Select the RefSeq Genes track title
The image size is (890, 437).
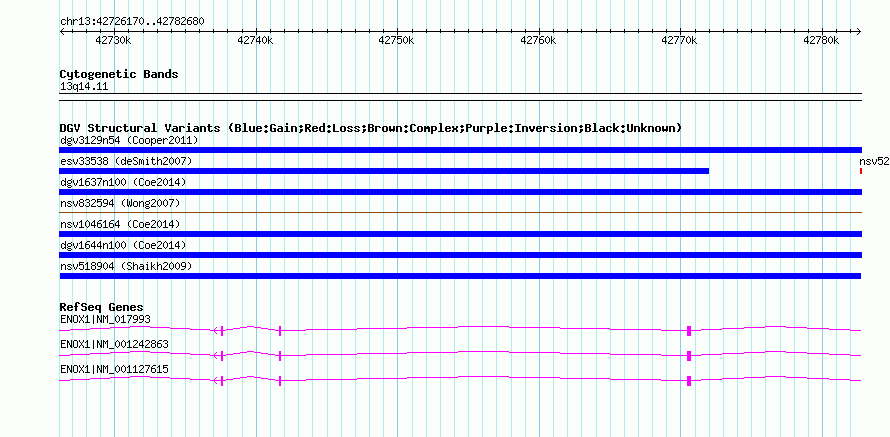pyautogui.click(x=102, y=308)
